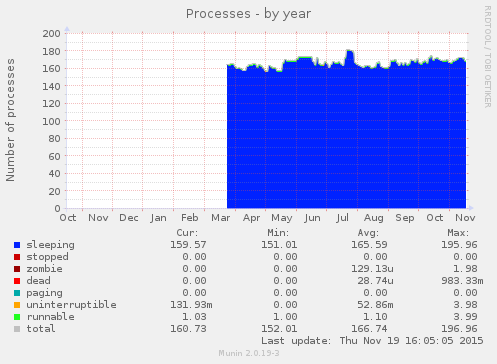Click the 'Cur:' column header

[187, 233]
